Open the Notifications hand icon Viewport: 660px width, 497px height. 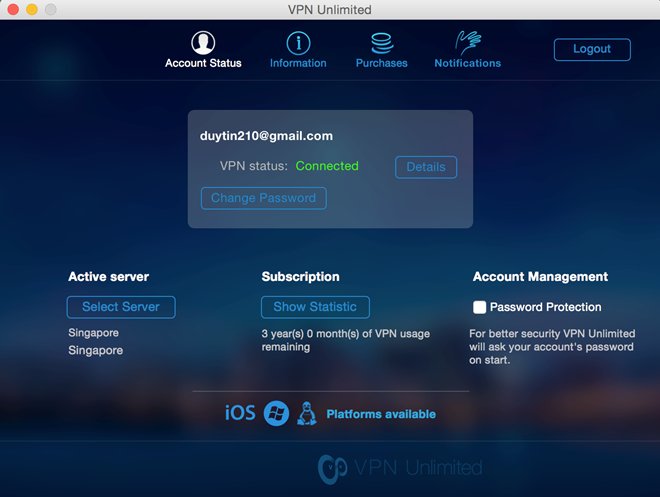467,42
